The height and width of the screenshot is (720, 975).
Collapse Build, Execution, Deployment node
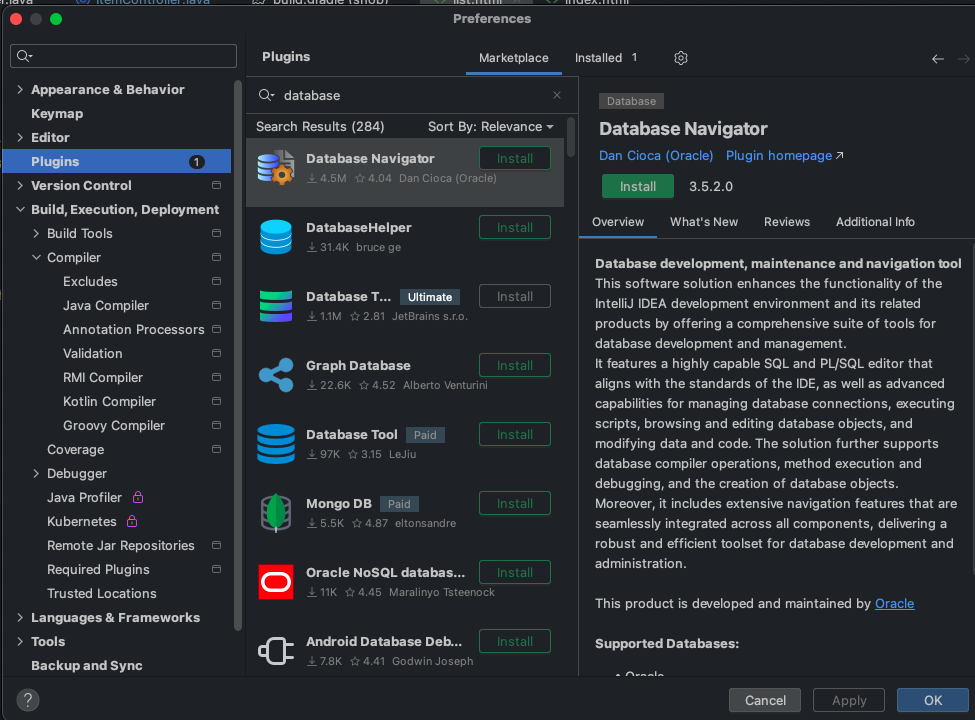pyautogui.click(x=20, y=210)
